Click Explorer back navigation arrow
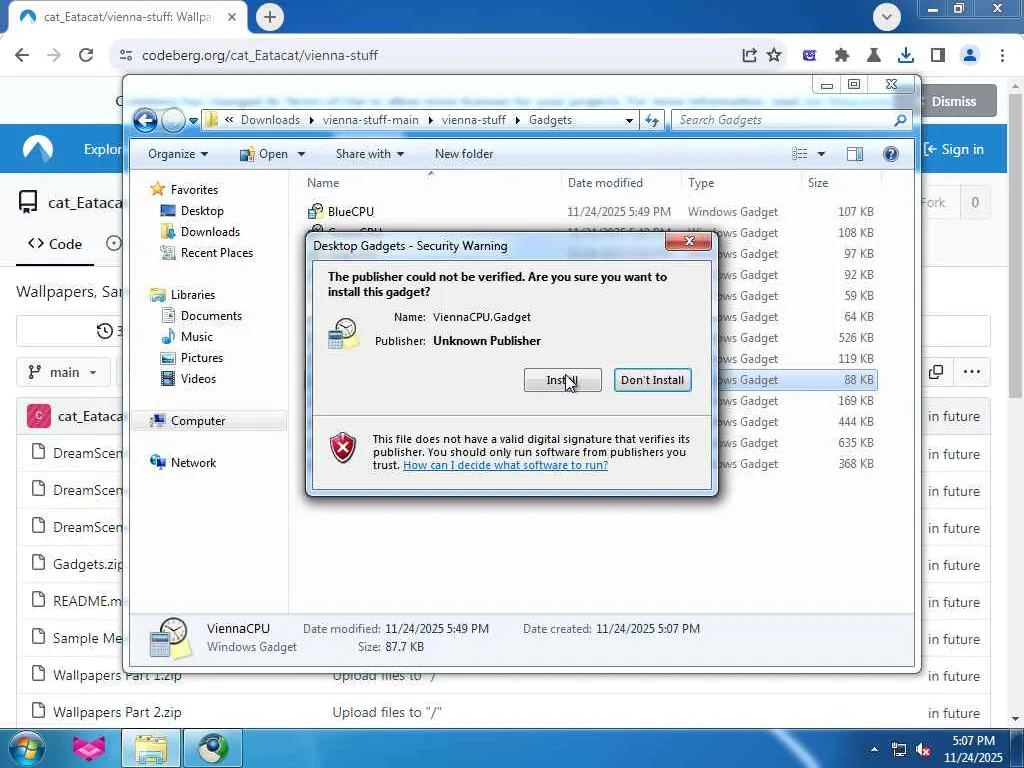 (145, 120)
